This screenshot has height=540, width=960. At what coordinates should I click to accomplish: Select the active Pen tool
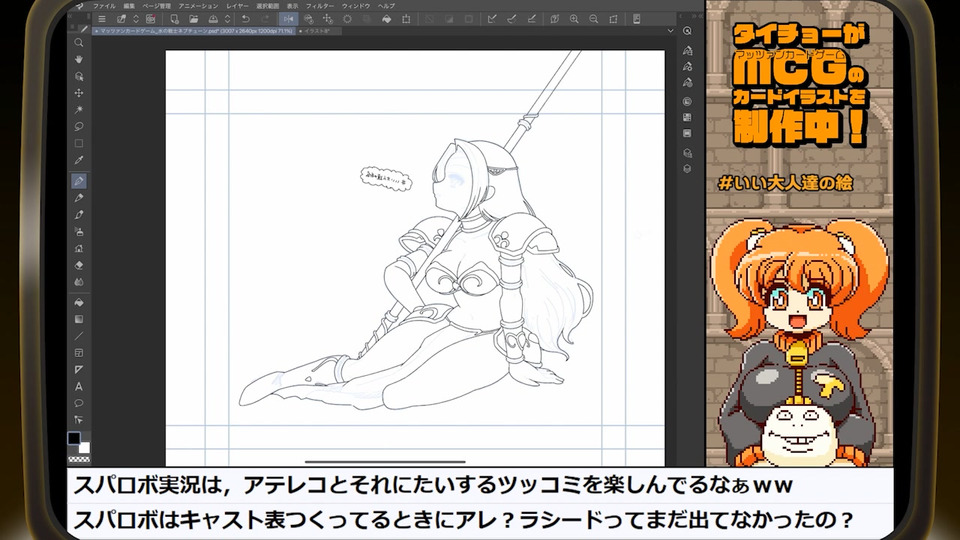tap(79, 181)
